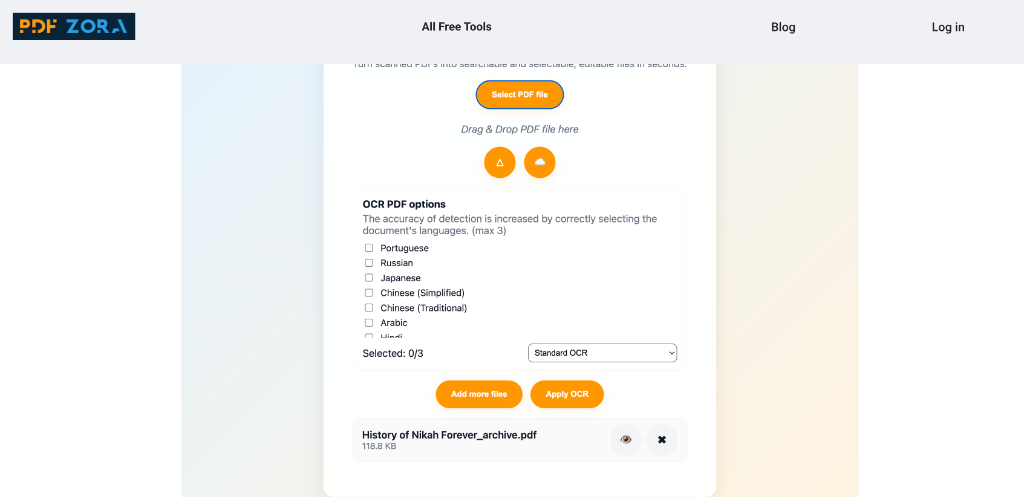
Task: Click the PDF Zora logo
Action: pyautogui.click(x=74, y=27)
